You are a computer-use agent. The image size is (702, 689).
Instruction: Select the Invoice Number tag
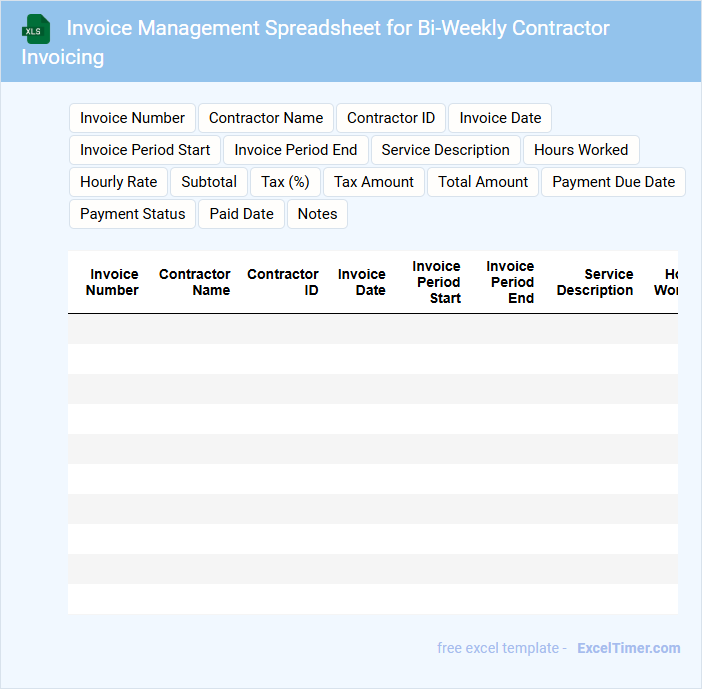click(132, 118)
